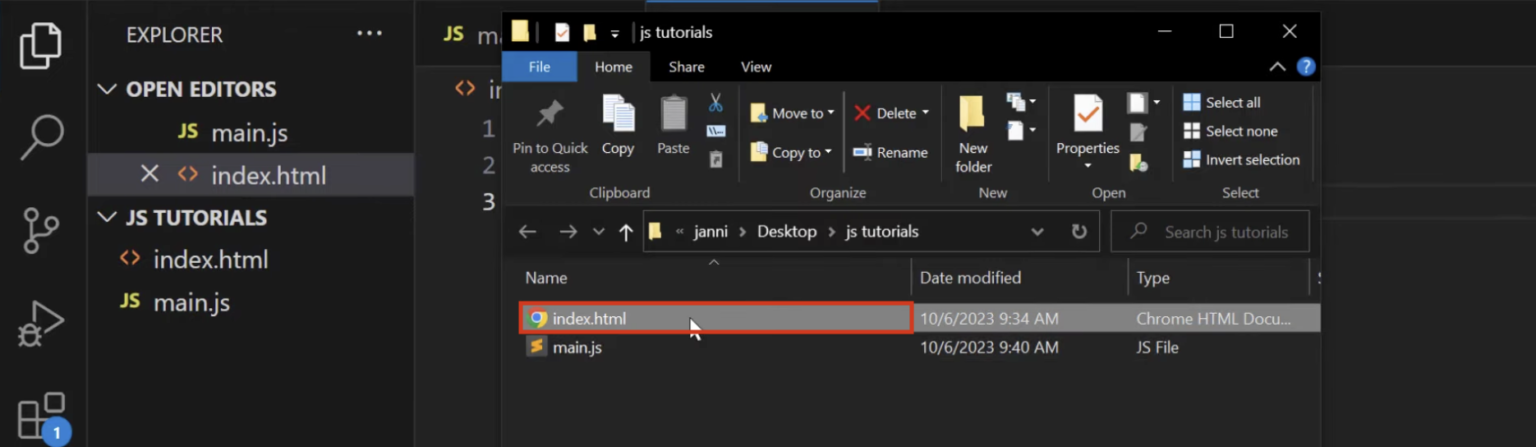
Task: Click the Paste icon in the ribbon
Action: coord(673,115)
